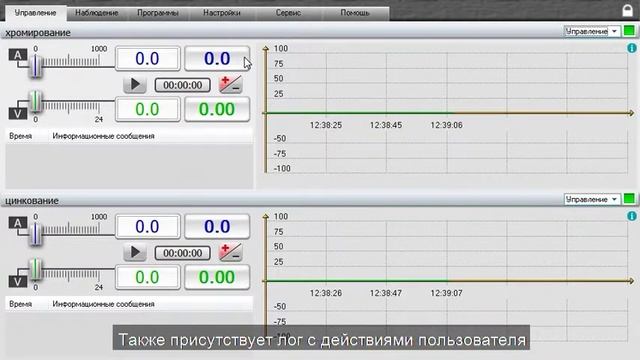Start the хромирование process with play button
The height and width of the screenshot is (360, 640).
pos(135,84)
